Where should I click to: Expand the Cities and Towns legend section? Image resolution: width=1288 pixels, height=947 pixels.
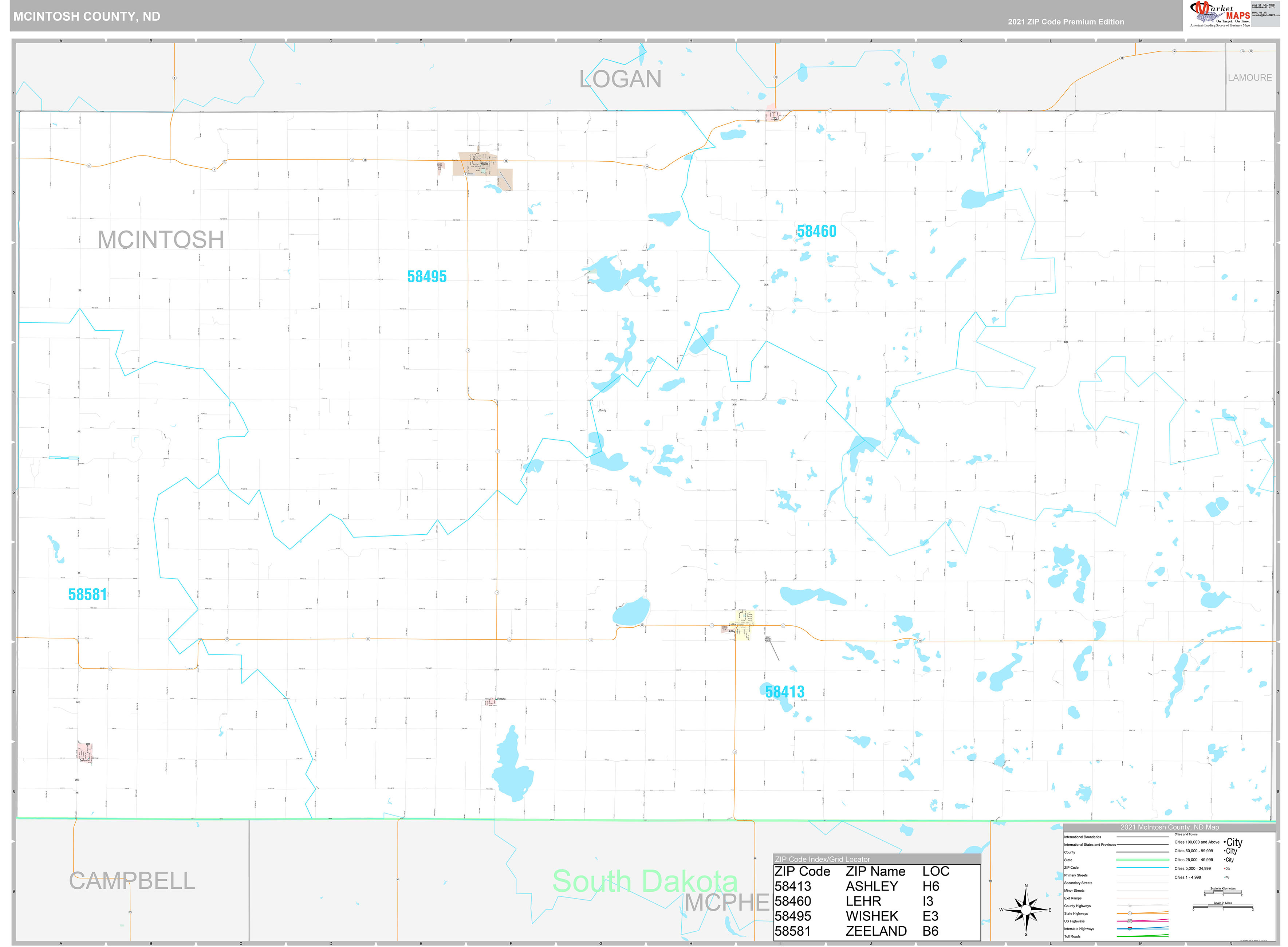[1186, 834]
